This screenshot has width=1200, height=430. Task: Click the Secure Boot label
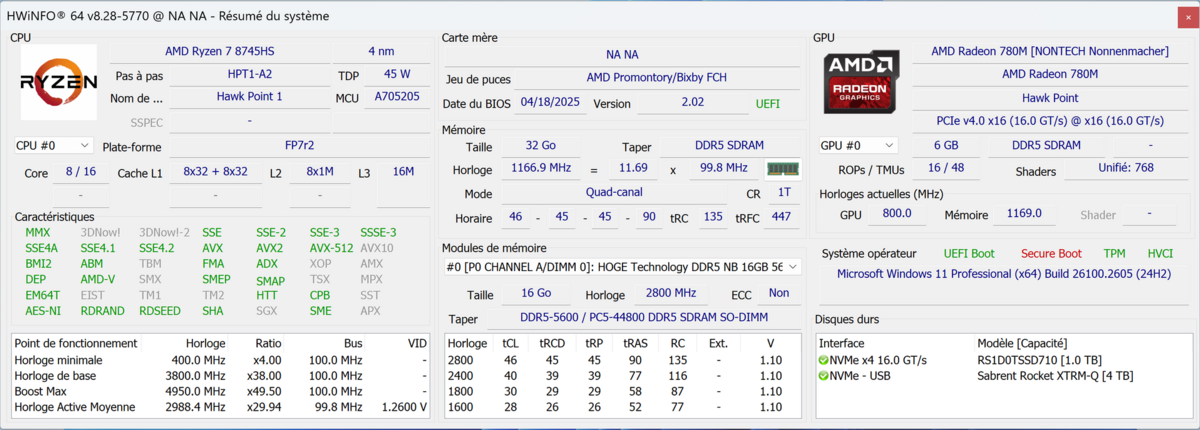tap(1051, 254)
